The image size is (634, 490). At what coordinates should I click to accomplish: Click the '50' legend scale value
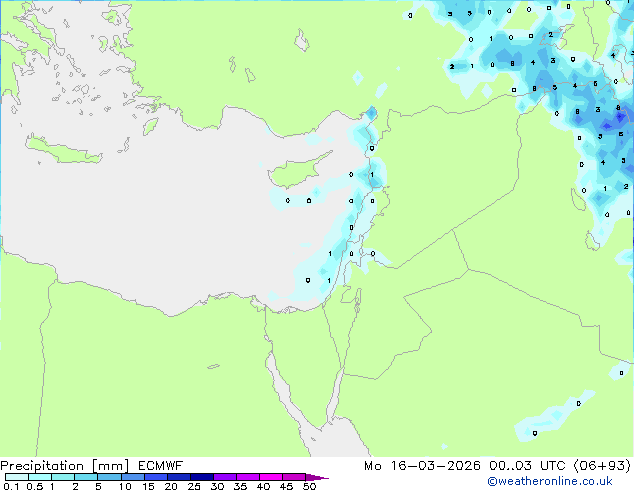pyautogui.click(x=309, y=486)
